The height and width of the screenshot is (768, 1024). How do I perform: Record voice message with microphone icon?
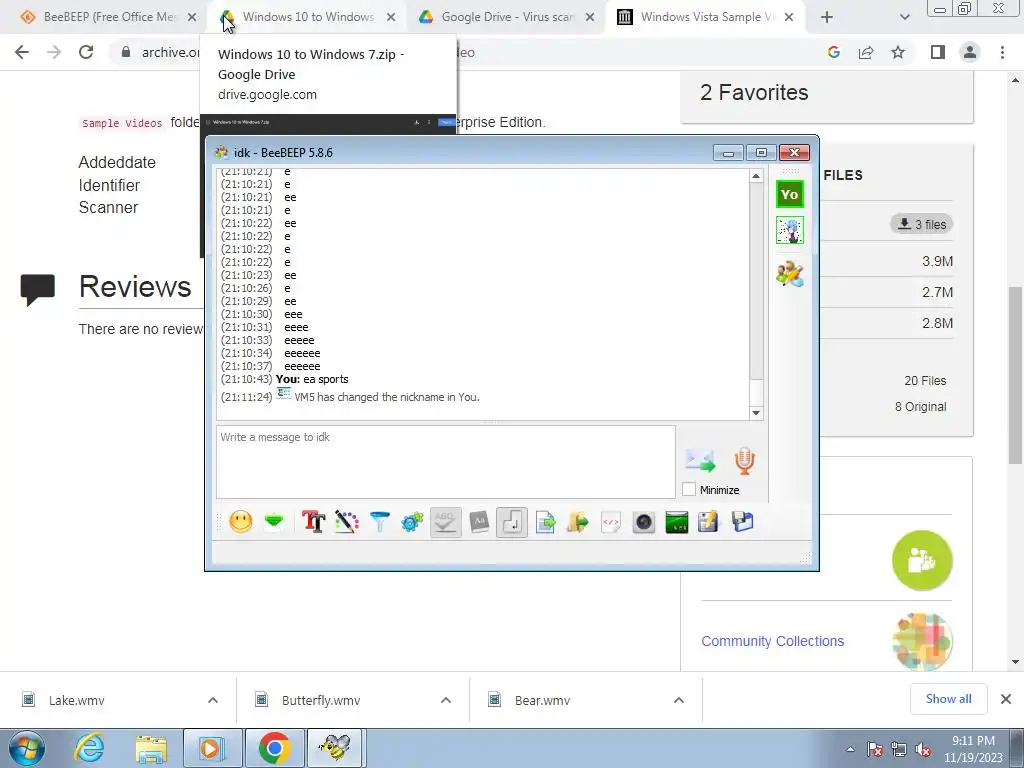pyautogui.click(x=744, y=460)
